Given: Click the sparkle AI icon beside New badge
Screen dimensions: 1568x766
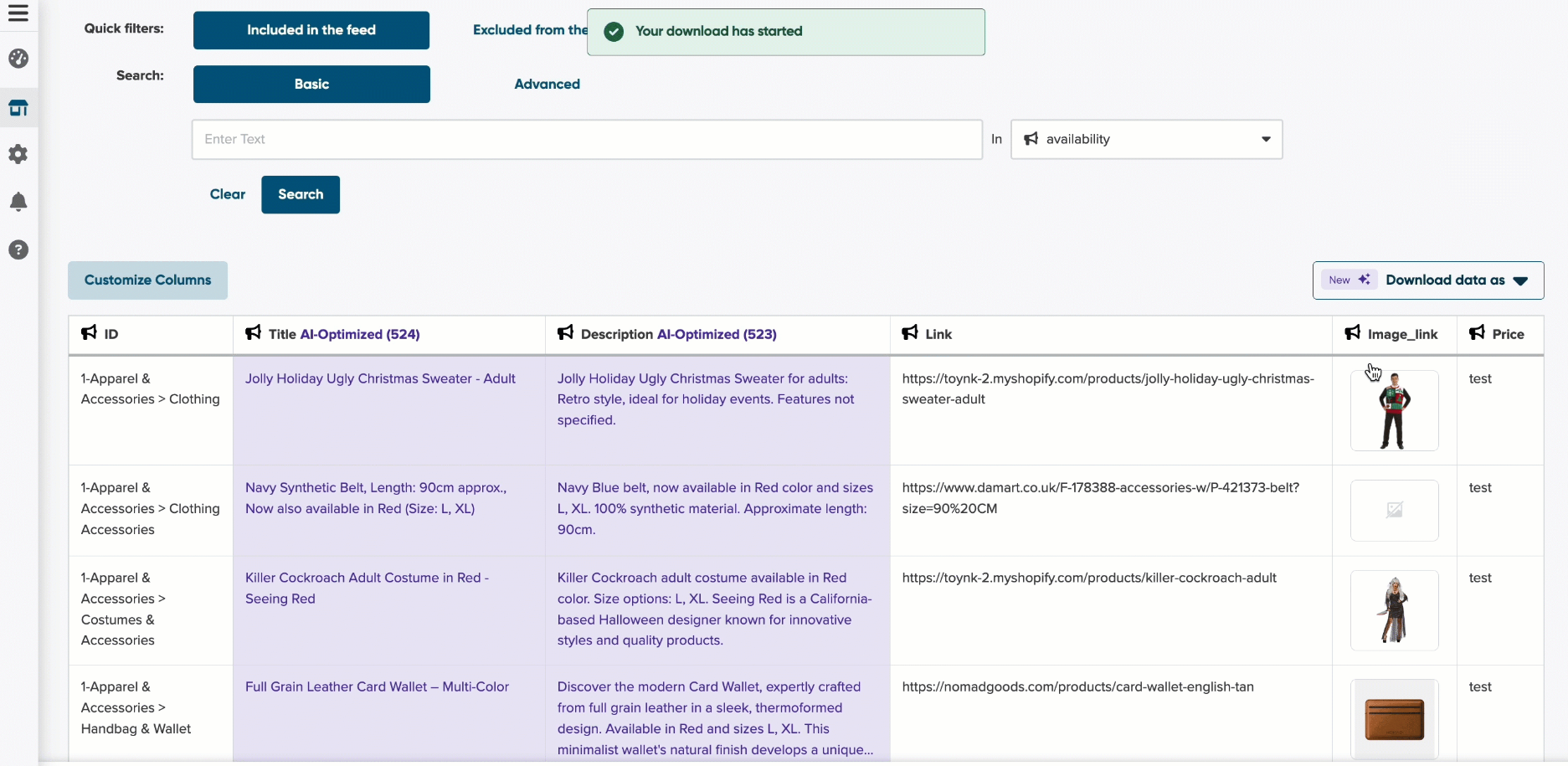Looking at the screenshot, I should pyautogui.click(x=1364, y=280).
